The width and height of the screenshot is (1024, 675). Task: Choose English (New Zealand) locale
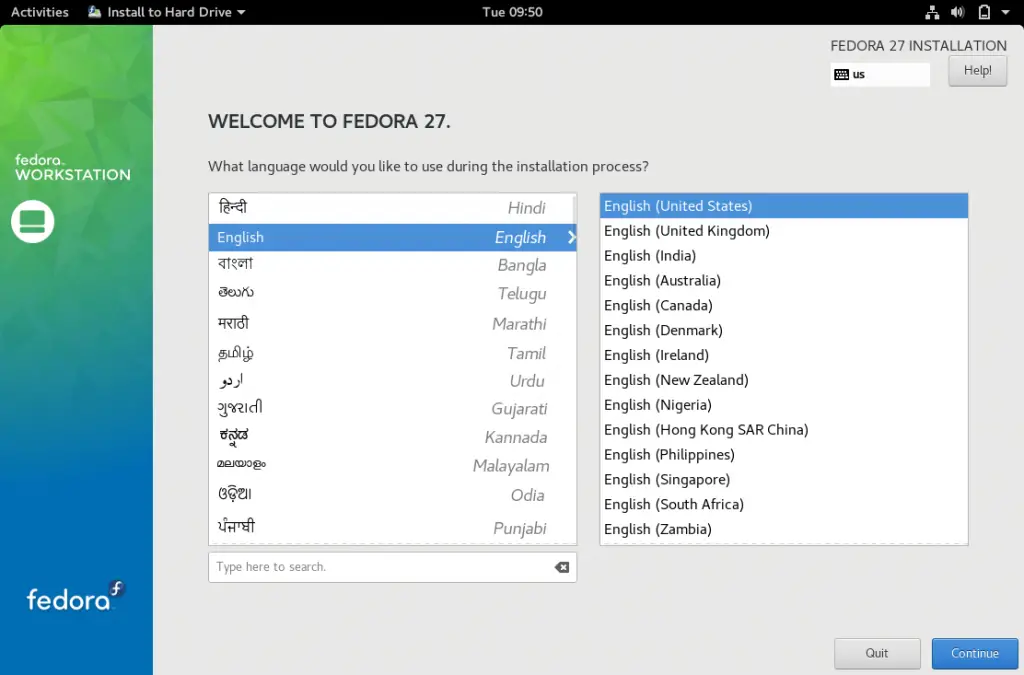click(784, 379)
